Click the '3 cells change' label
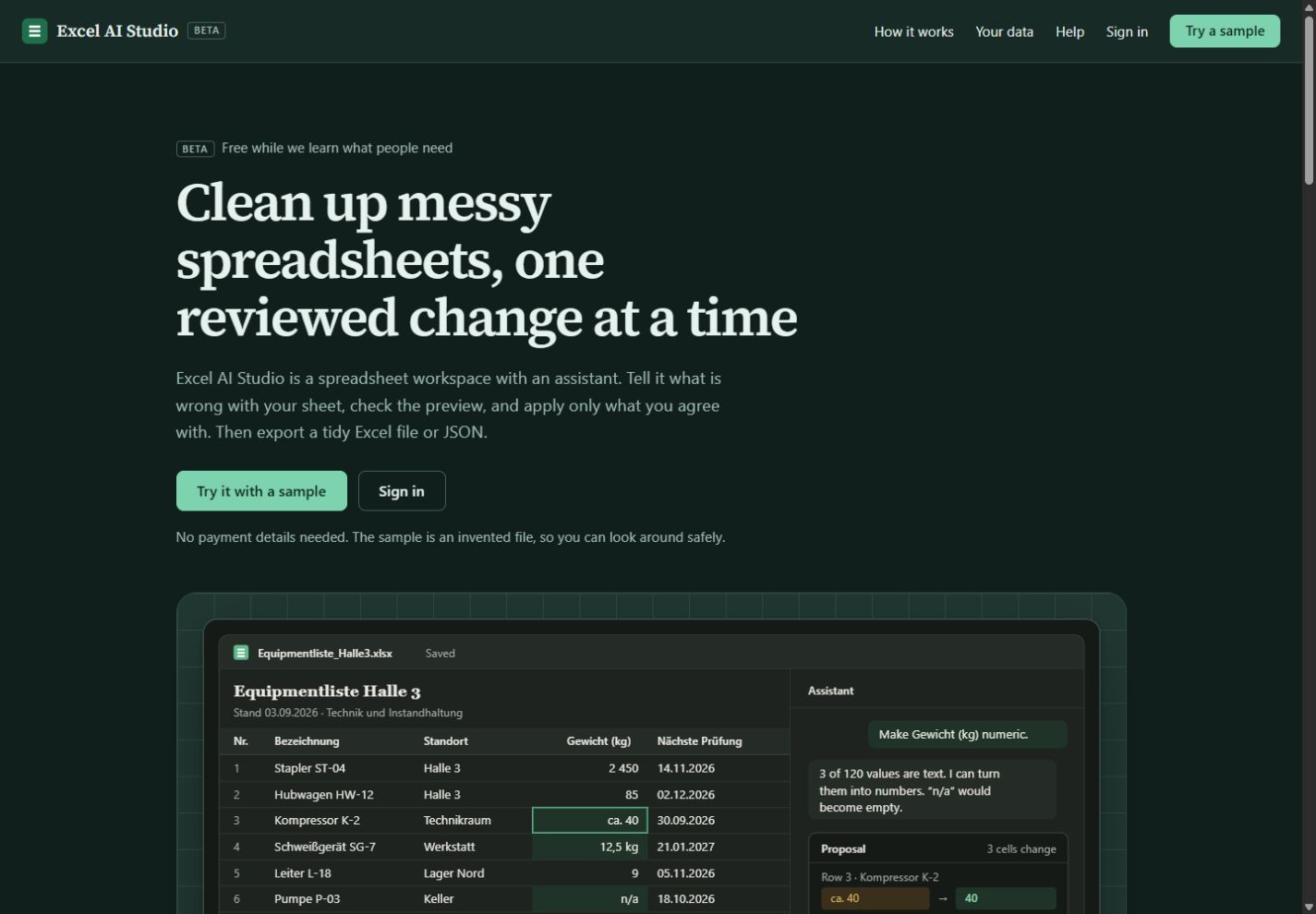The height and width of the screenshot is (914, 1316). tap(1020, 849)
